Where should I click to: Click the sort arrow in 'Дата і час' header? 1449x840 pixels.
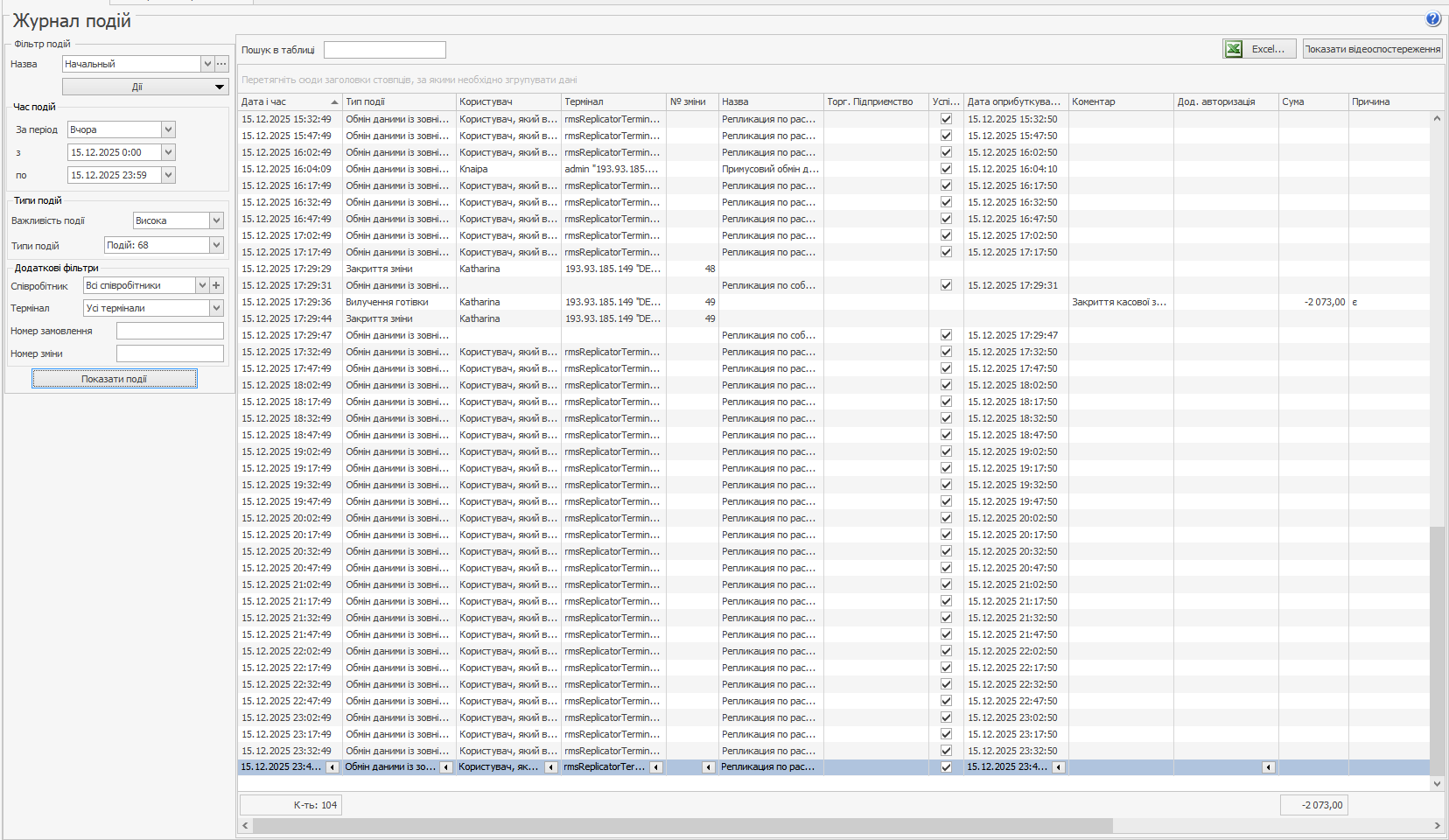(x=334, y=102)
